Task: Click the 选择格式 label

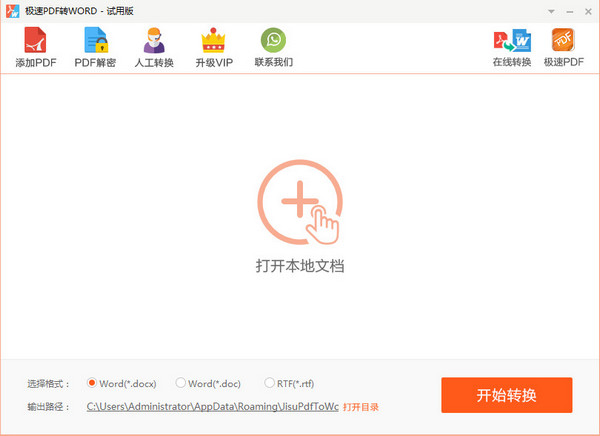Action: (x=49, y=384)
